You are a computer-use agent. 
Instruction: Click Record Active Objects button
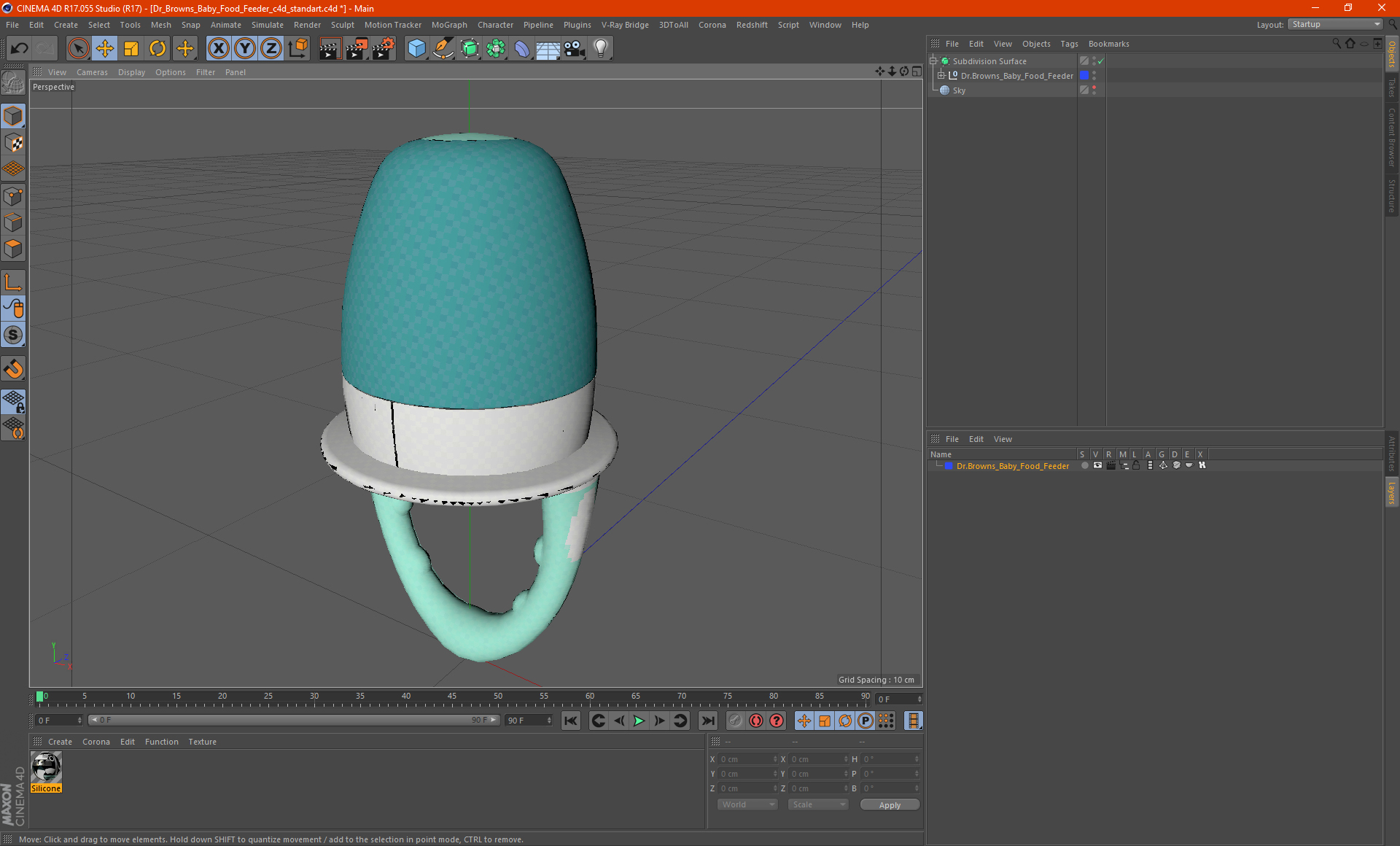[x=736, y=721]
